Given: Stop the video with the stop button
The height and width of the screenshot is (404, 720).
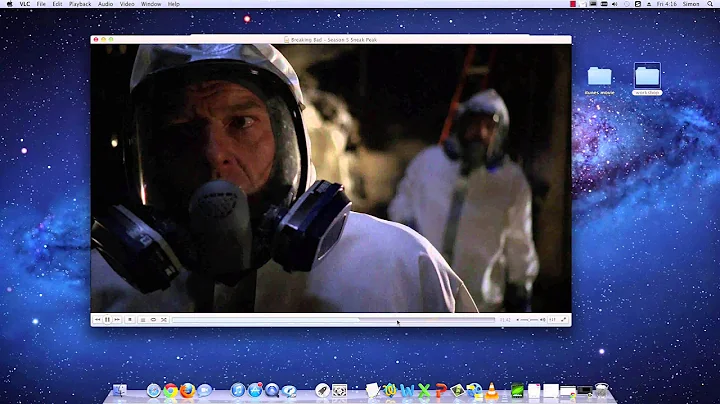Looking at the screenshot, I should pyautogui.click(x=130, y=320).
